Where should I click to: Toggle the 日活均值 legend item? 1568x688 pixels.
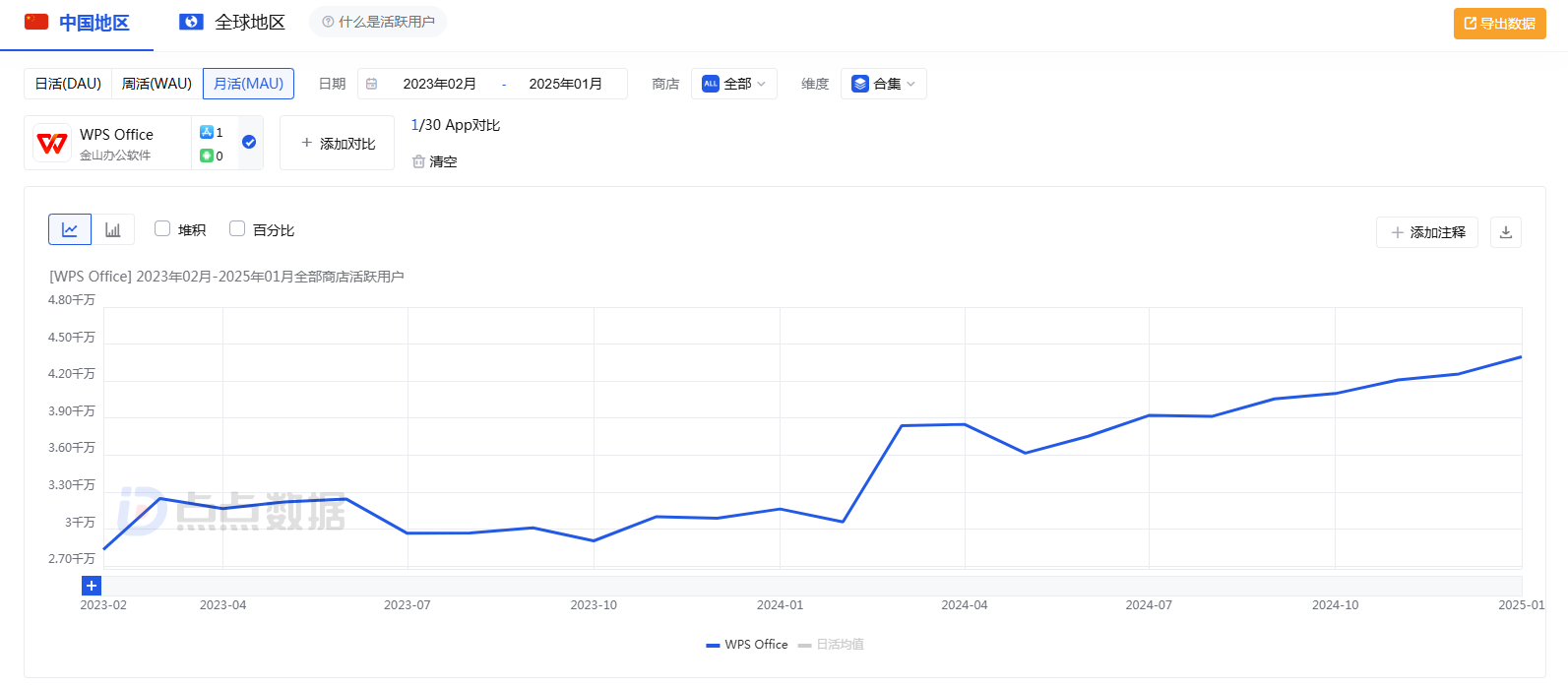(x=832, y=645)
